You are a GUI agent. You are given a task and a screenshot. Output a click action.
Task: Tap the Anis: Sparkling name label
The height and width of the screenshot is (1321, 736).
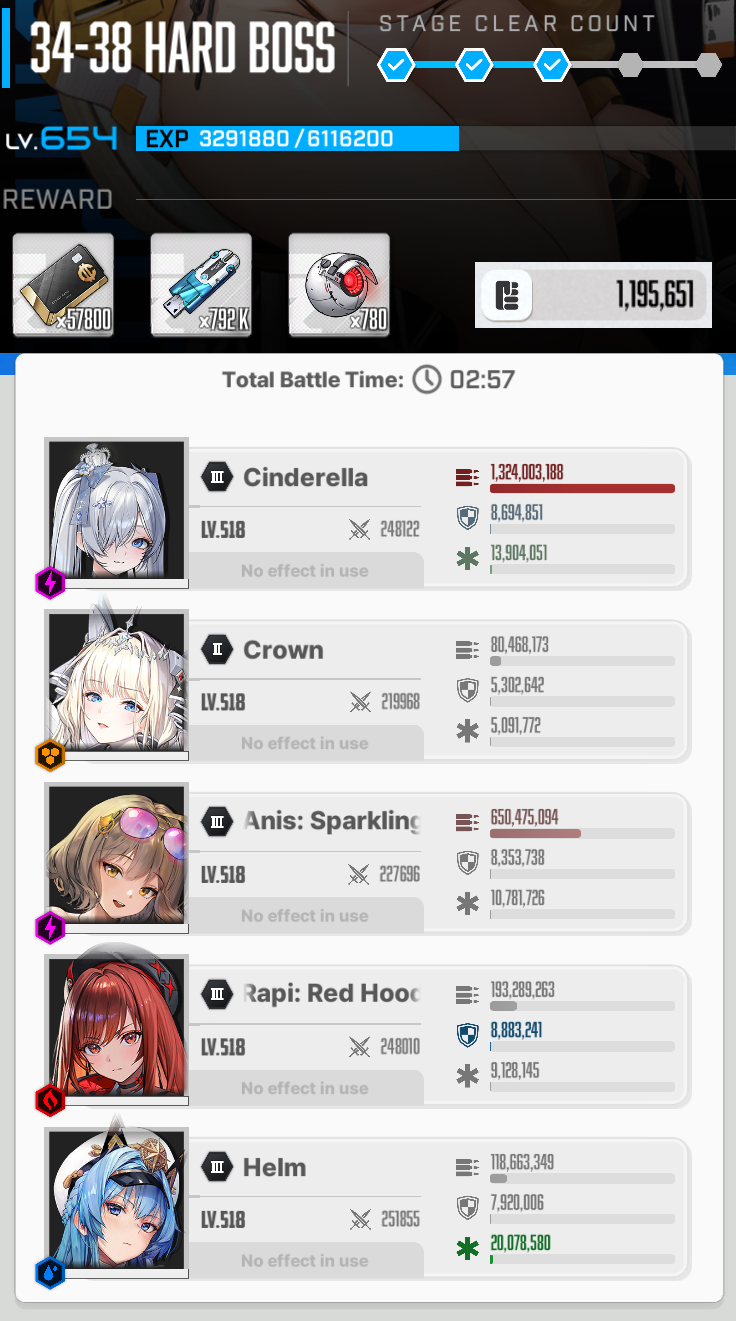pos(332,822)
